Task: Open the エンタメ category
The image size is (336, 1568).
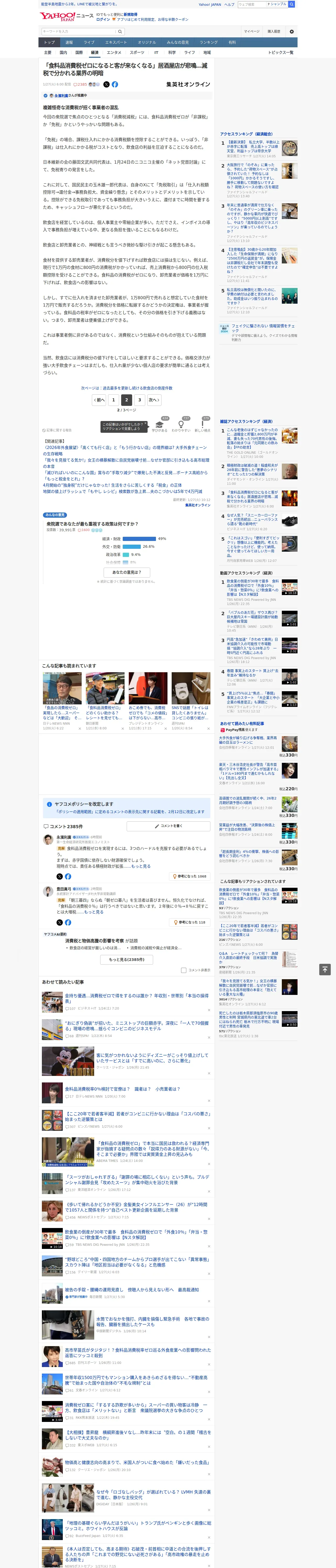Action: pyautogui.click(x=114, y=52)
